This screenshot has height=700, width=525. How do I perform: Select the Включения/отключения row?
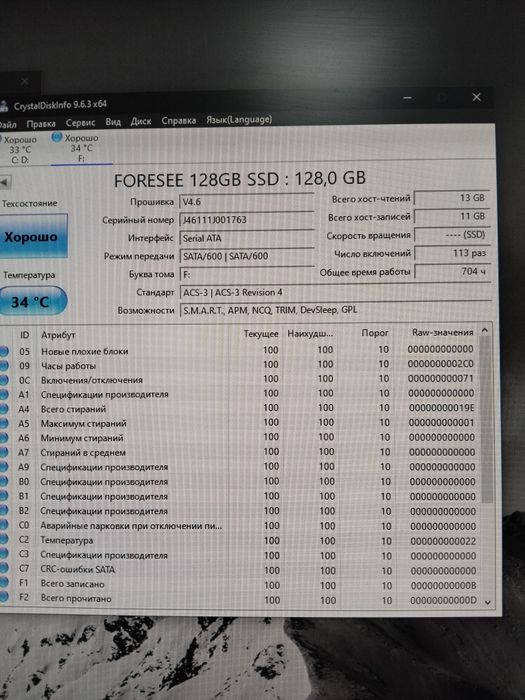240,379
